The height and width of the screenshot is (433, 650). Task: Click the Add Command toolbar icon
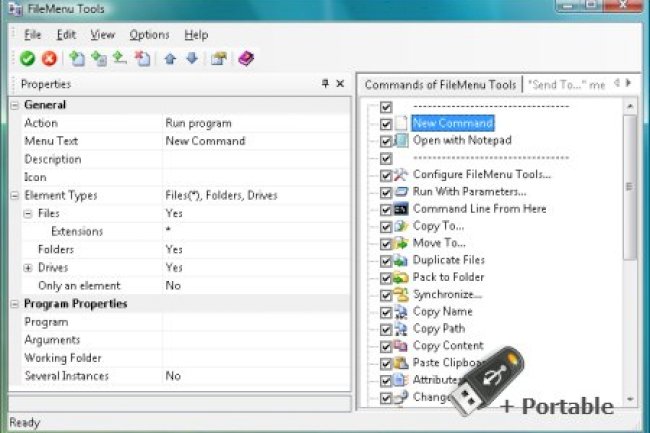click(x=77, y=58)
